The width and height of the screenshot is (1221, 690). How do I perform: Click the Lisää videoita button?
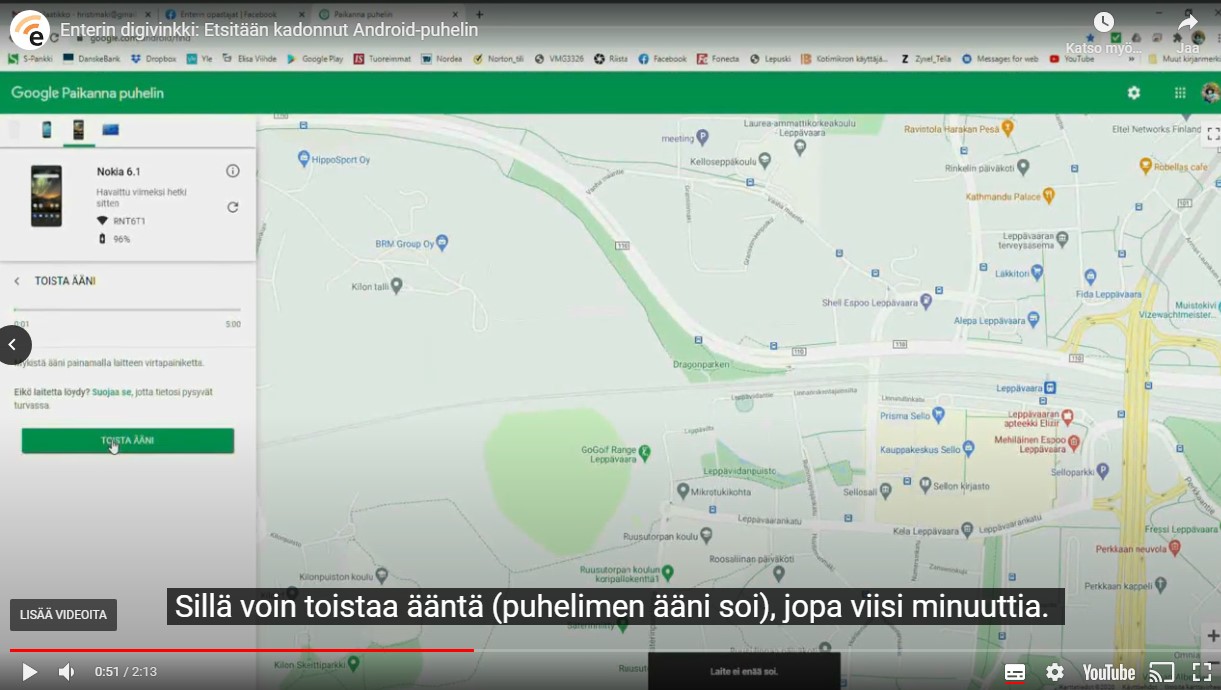63,615
